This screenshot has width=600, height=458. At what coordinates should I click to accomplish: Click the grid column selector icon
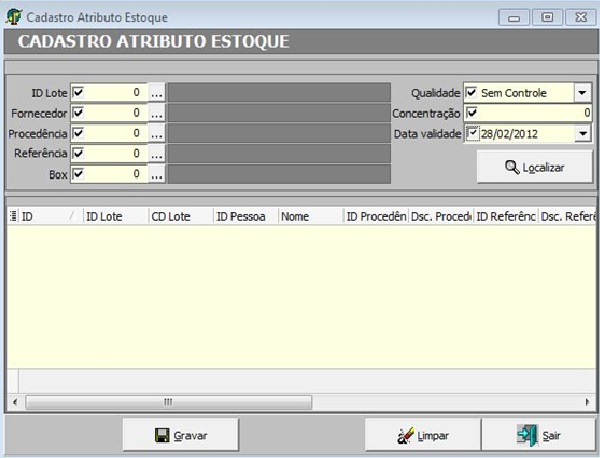(x=13, y=216)
